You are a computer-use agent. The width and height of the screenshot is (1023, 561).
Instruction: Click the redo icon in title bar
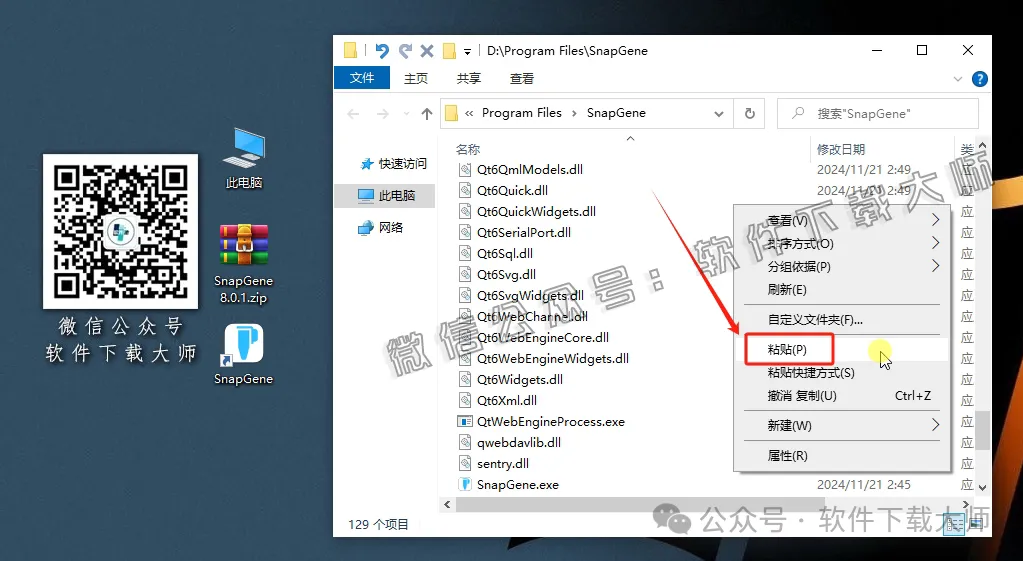[405, 50]
